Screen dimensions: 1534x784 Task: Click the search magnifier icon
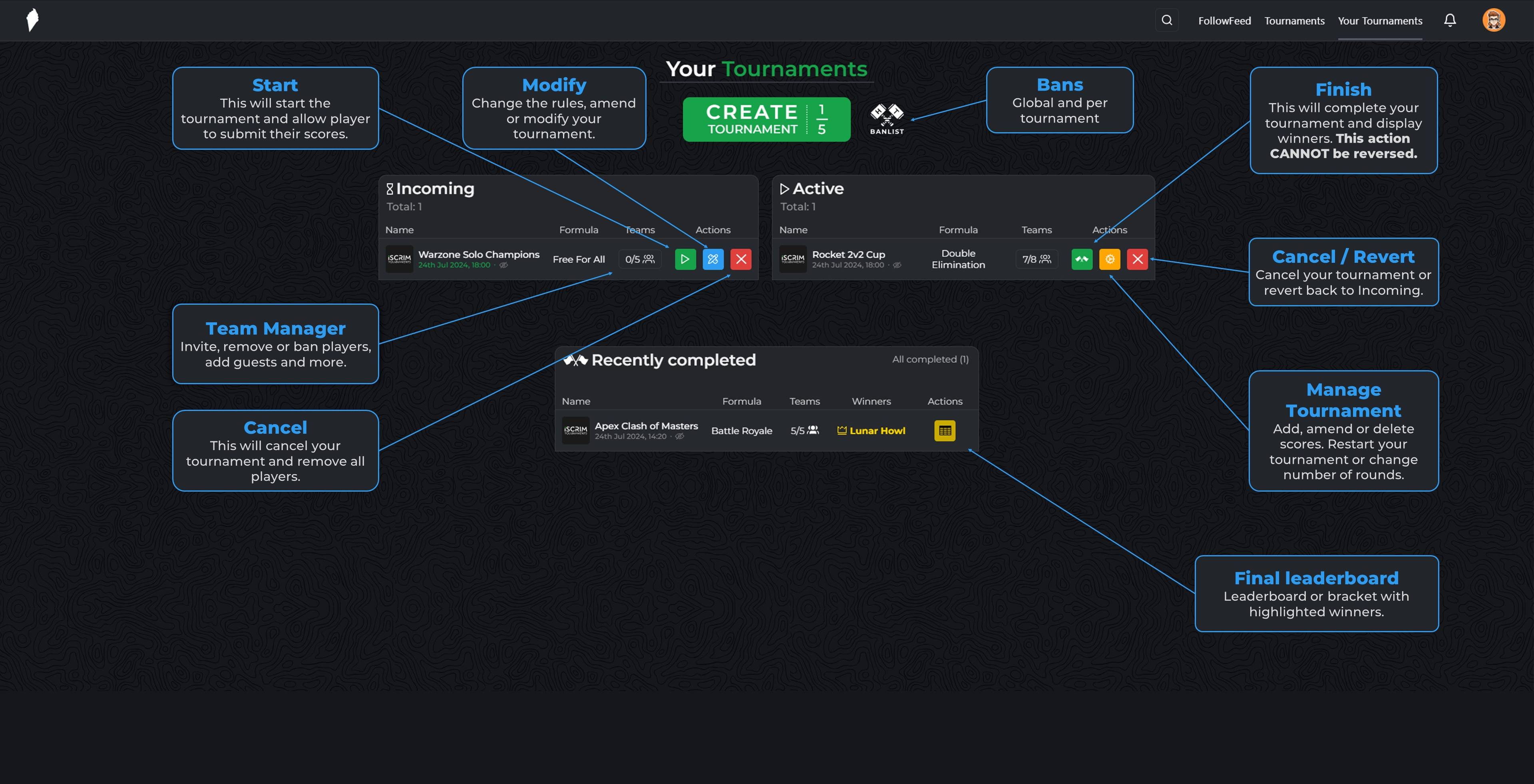(1166, 20)
